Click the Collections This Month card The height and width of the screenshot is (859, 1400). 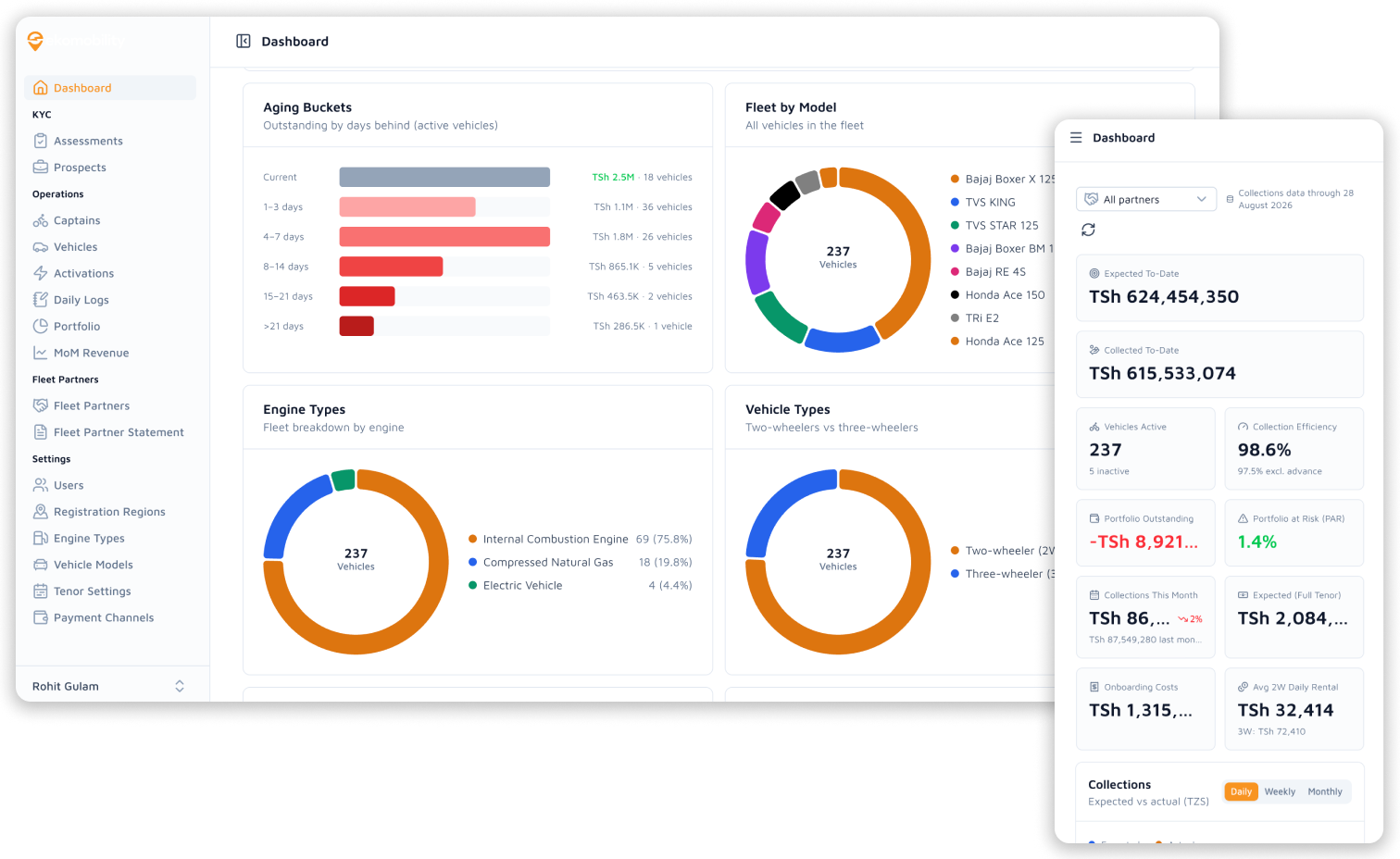click(x=1145, y=617)
